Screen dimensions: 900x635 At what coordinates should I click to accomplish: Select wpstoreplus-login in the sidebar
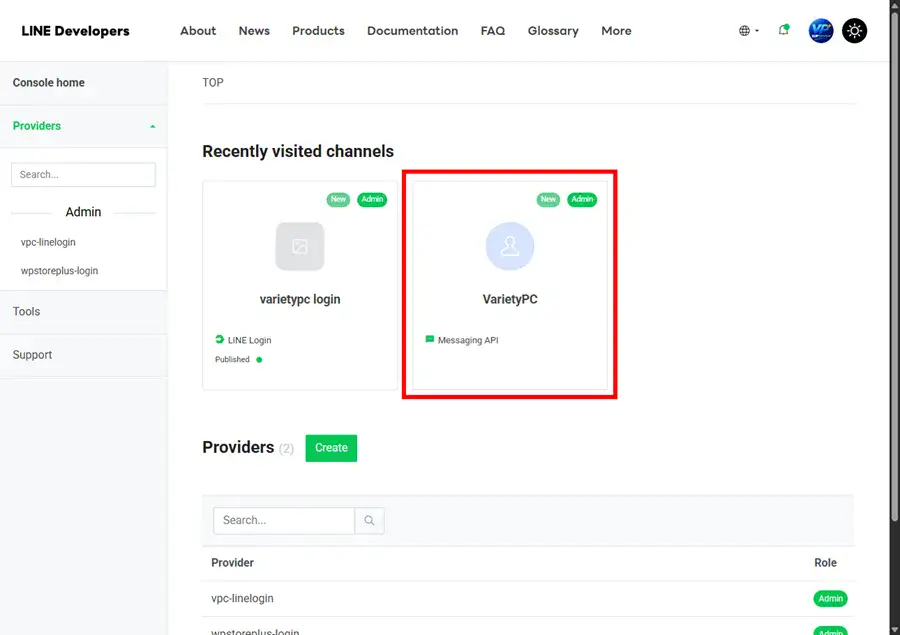[59, 271]
